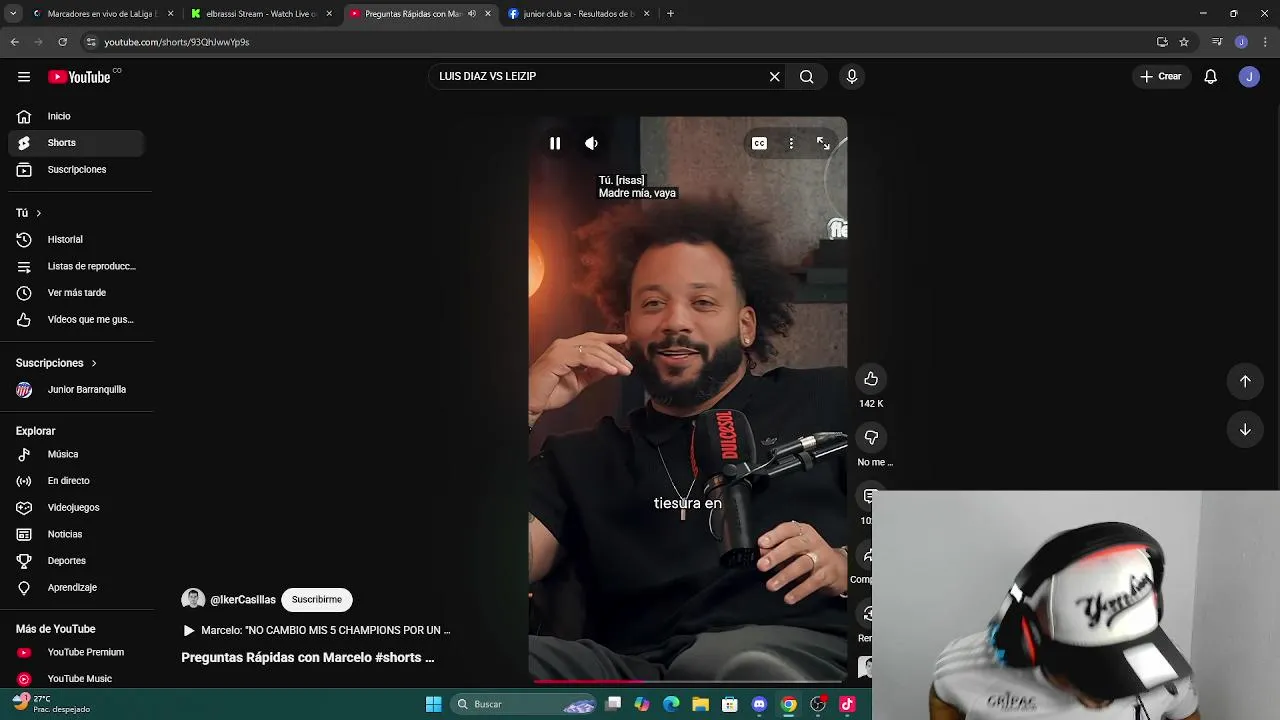Screen dimensions: 1280x720
Task: Open Música in Explorar
Action: click(76, 454)
